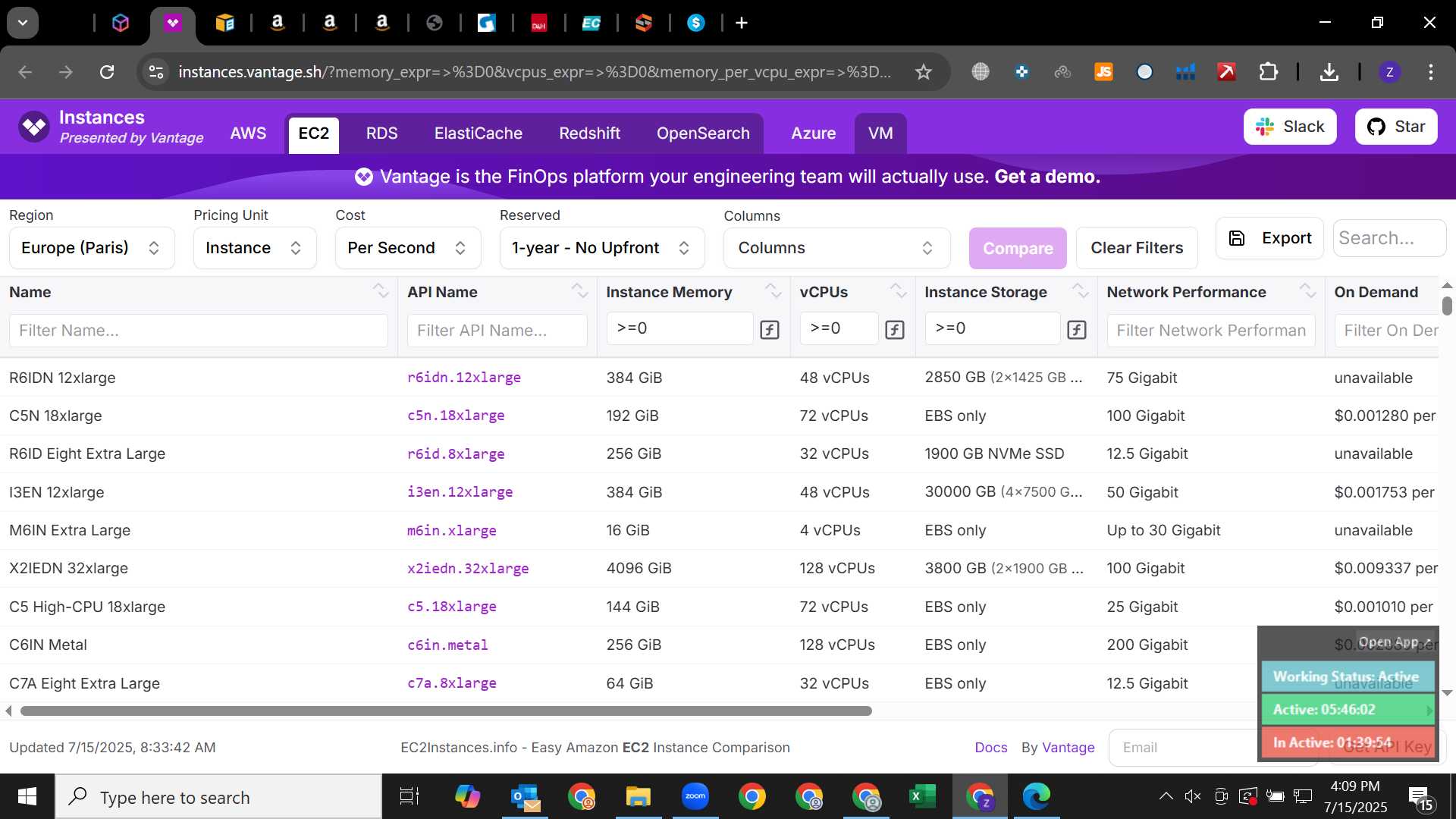Focus the Filter Network Performance field
The height and width of the screenshot is (819, 1456).
pyautogui.click(x=1211, y=331)
